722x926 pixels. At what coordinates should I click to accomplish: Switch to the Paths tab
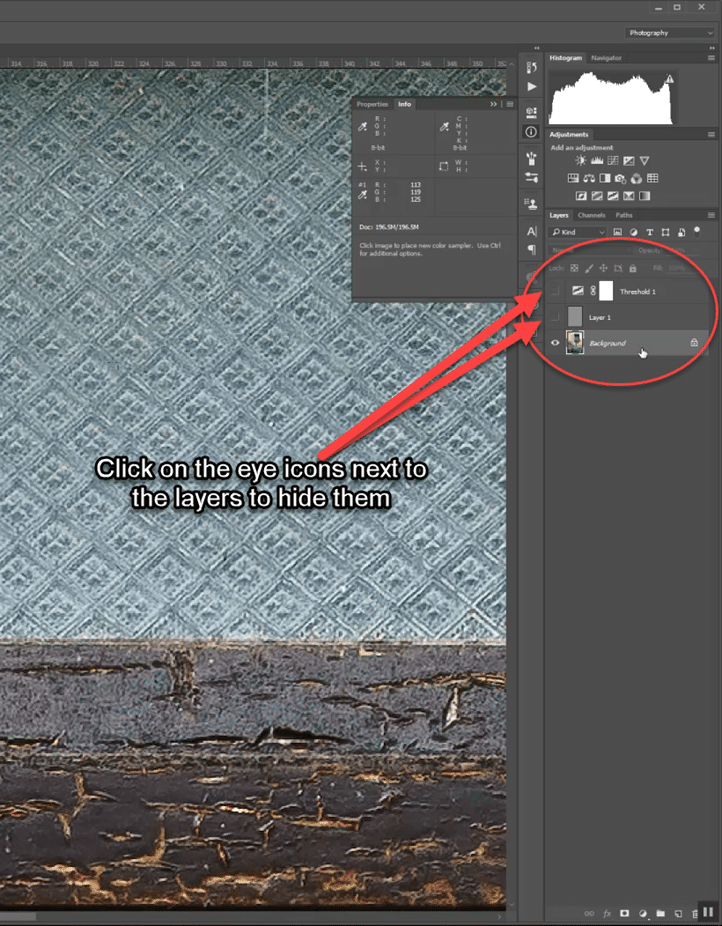[x=624, y=215]
